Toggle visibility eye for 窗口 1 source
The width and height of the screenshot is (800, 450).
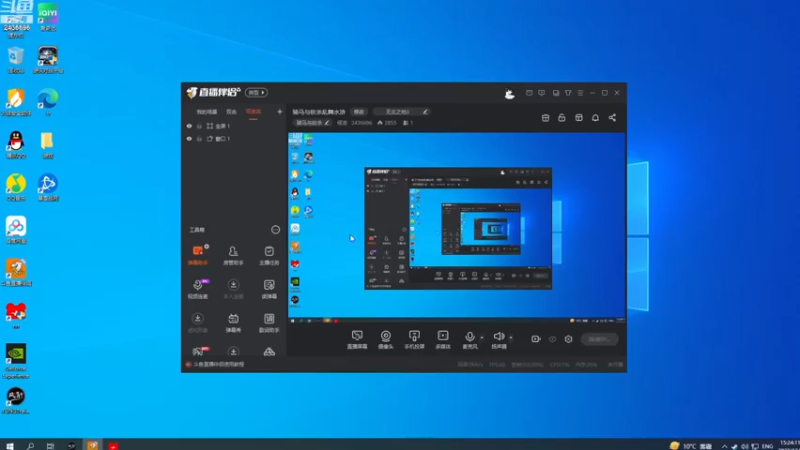click(189, 139)
